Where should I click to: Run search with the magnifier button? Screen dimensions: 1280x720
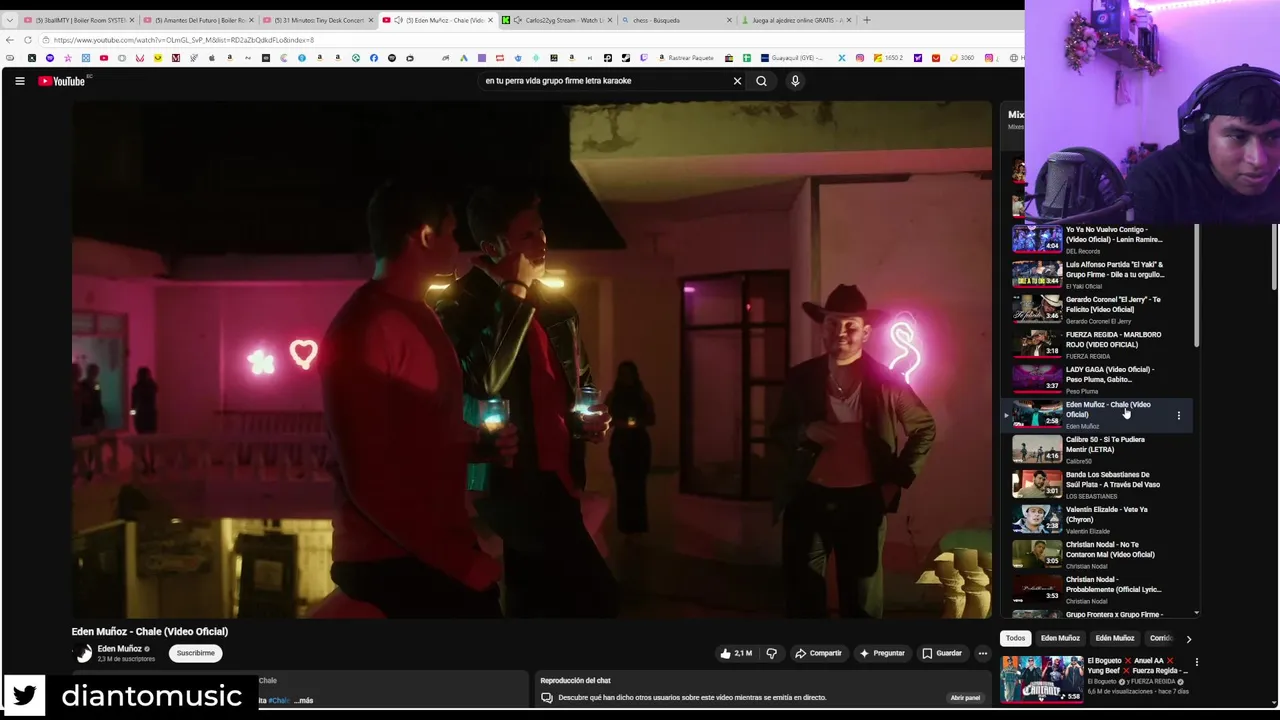[761, 81]
